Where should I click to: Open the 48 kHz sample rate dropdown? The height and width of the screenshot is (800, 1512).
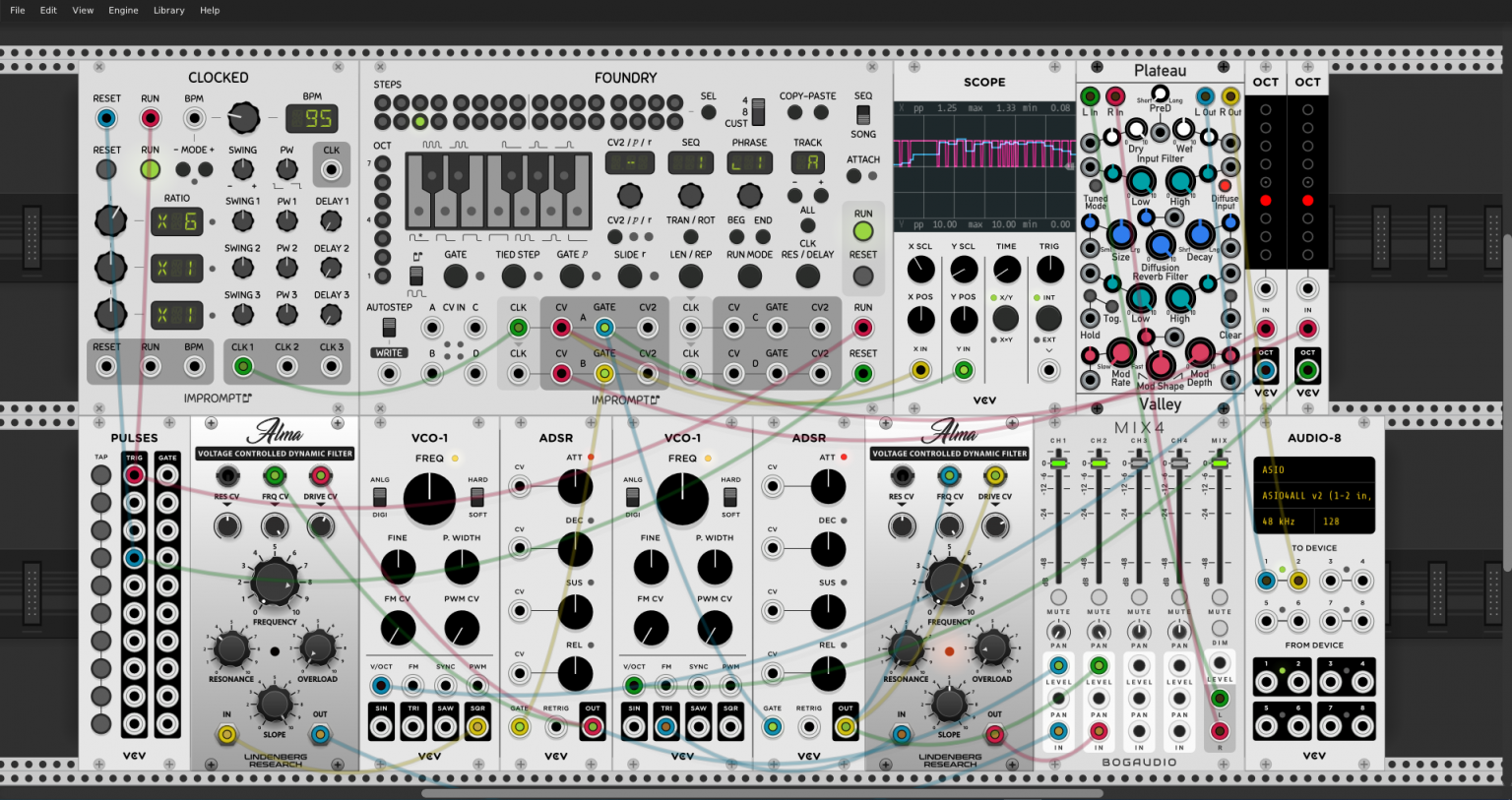tap(1285, 521)
